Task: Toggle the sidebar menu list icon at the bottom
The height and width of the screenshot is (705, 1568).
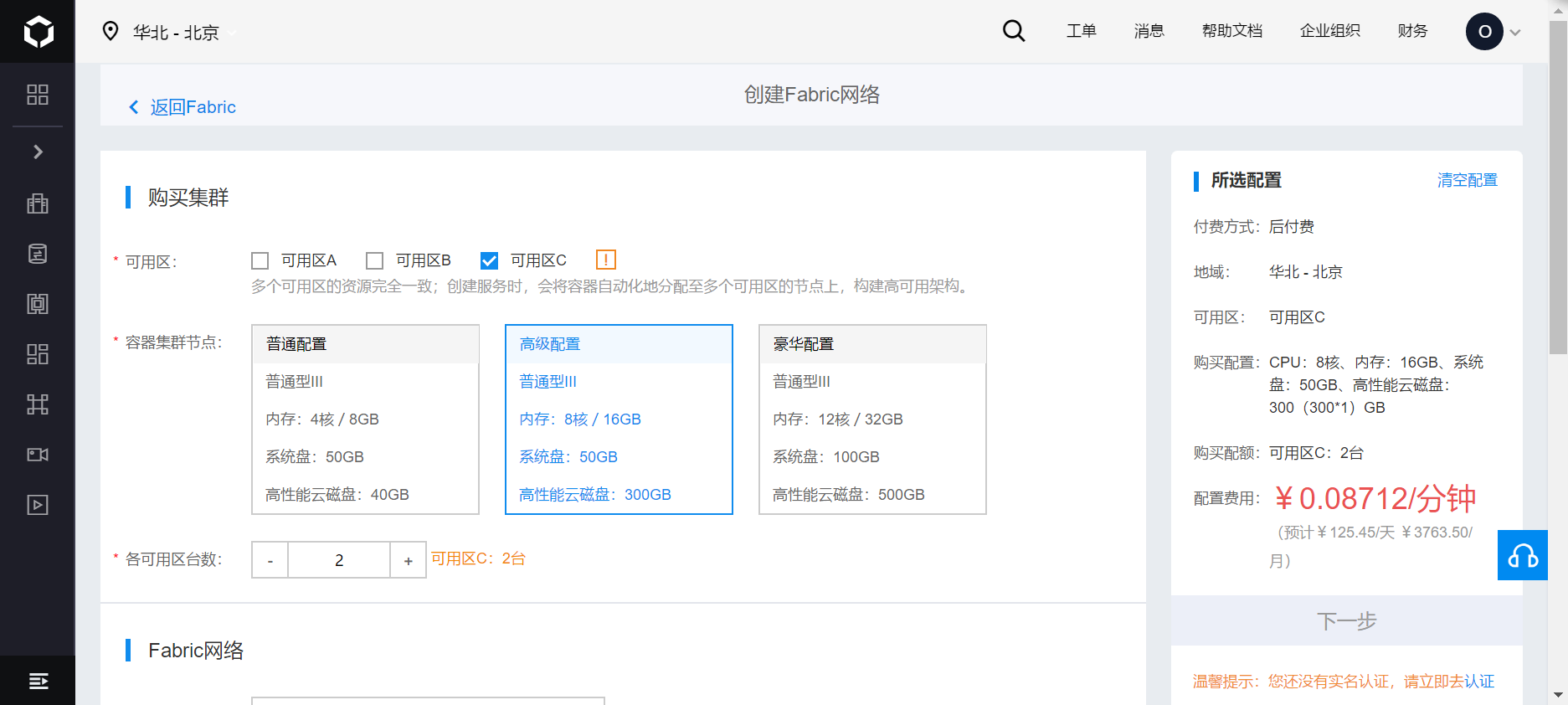Action: (x=38, y=681)
